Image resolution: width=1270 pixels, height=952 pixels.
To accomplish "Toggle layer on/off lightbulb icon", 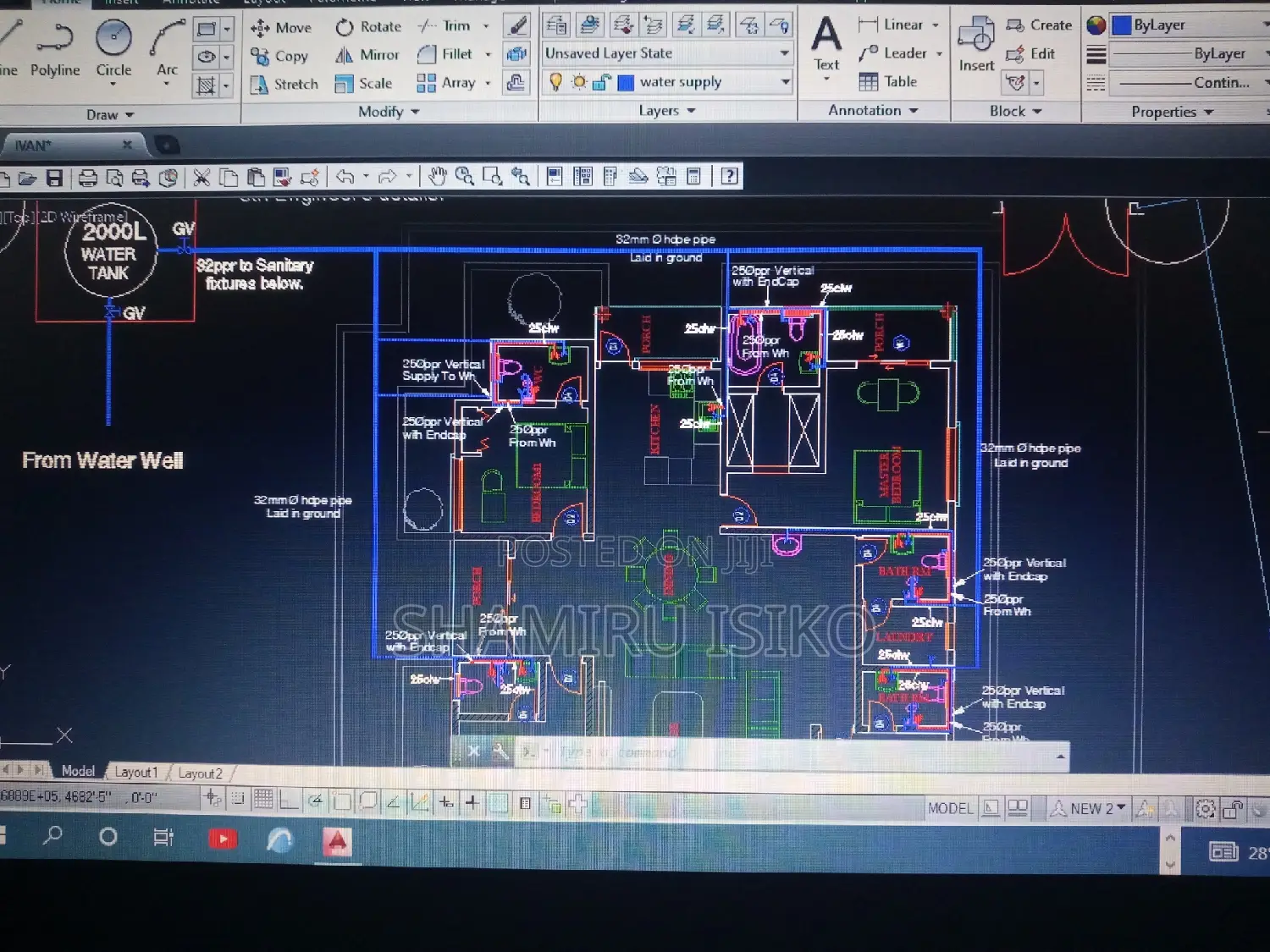I will 555,82.
